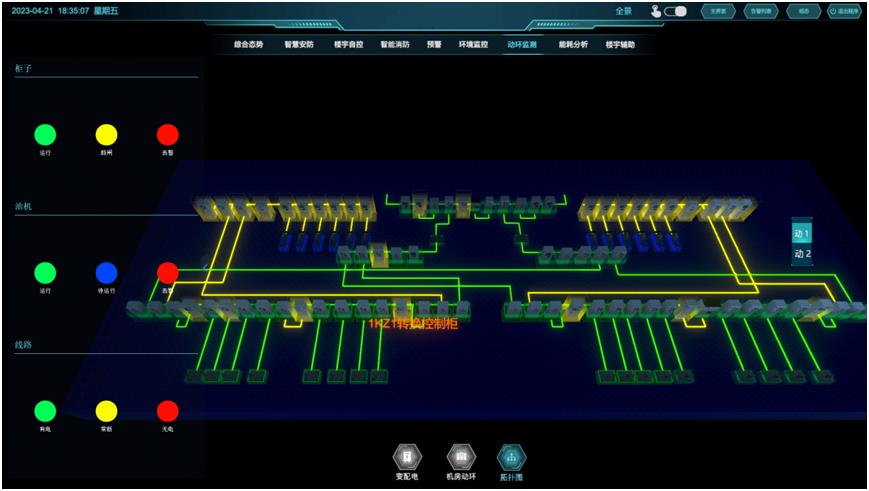Click the hand pointer icon beside toggle

(656, 12)
